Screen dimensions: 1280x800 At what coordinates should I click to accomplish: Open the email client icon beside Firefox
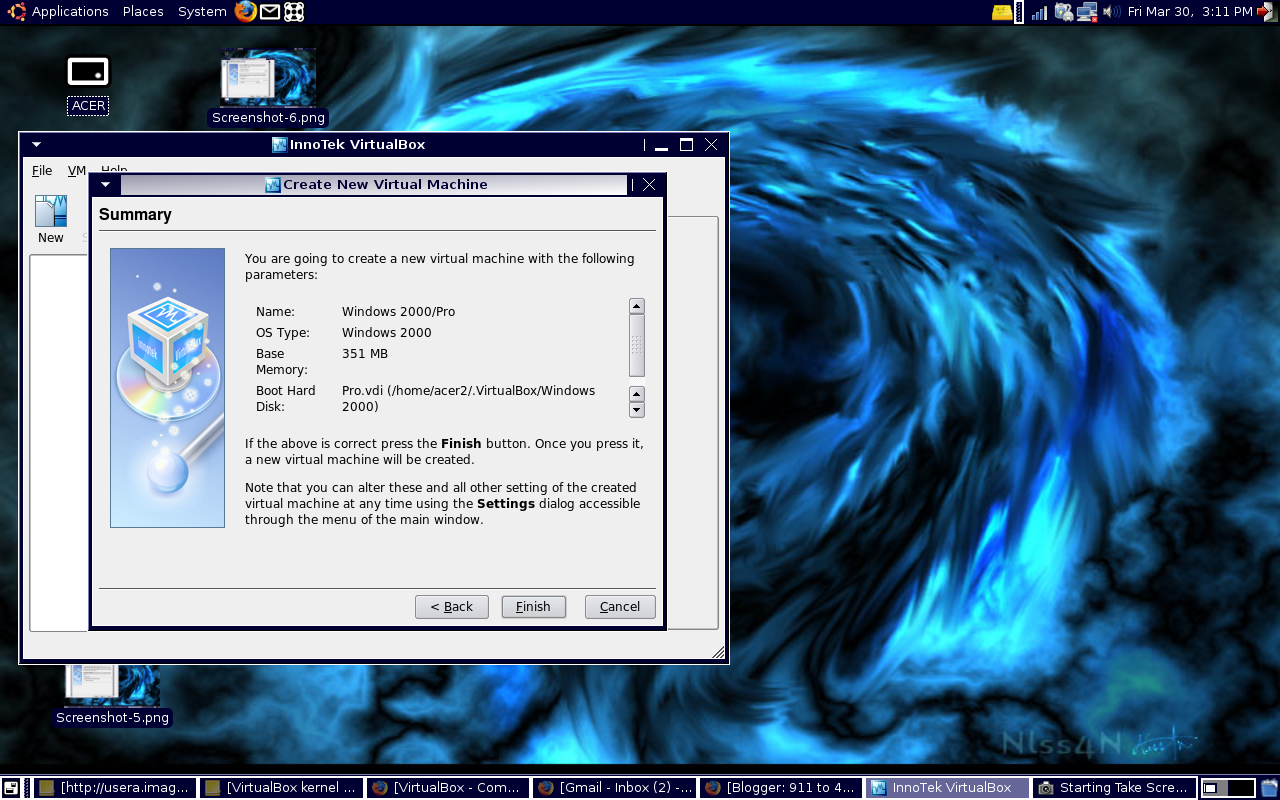click(268, 12)
